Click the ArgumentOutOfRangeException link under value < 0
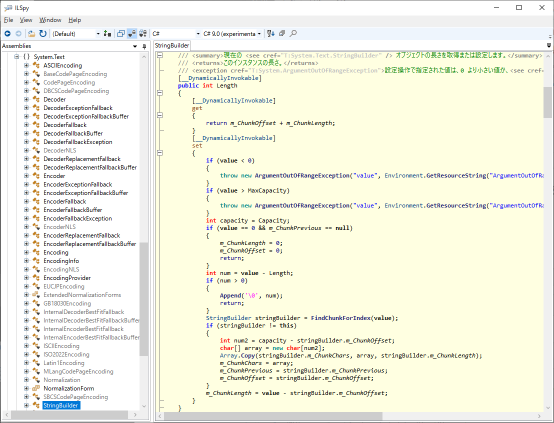 click(x=302, y=175)
